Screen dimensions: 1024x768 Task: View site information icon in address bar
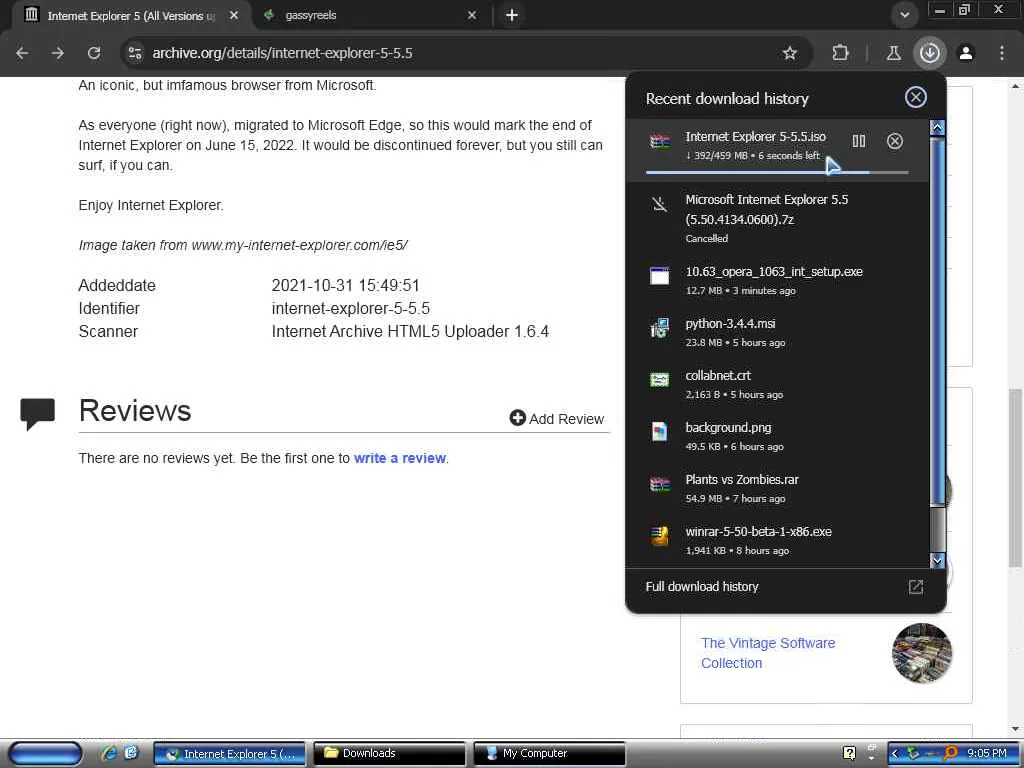tap(135, 53)
